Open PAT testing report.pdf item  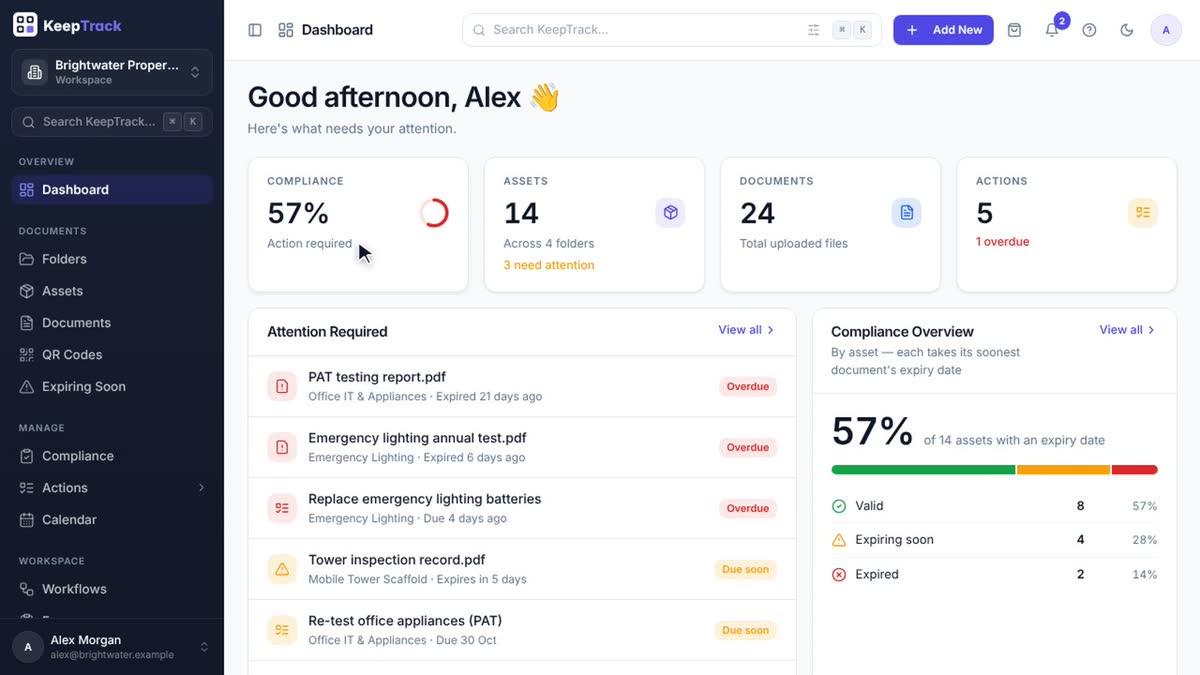point(522,386)
